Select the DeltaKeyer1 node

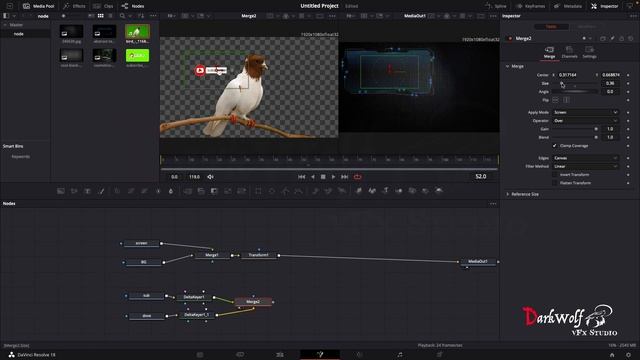[194, 297]
